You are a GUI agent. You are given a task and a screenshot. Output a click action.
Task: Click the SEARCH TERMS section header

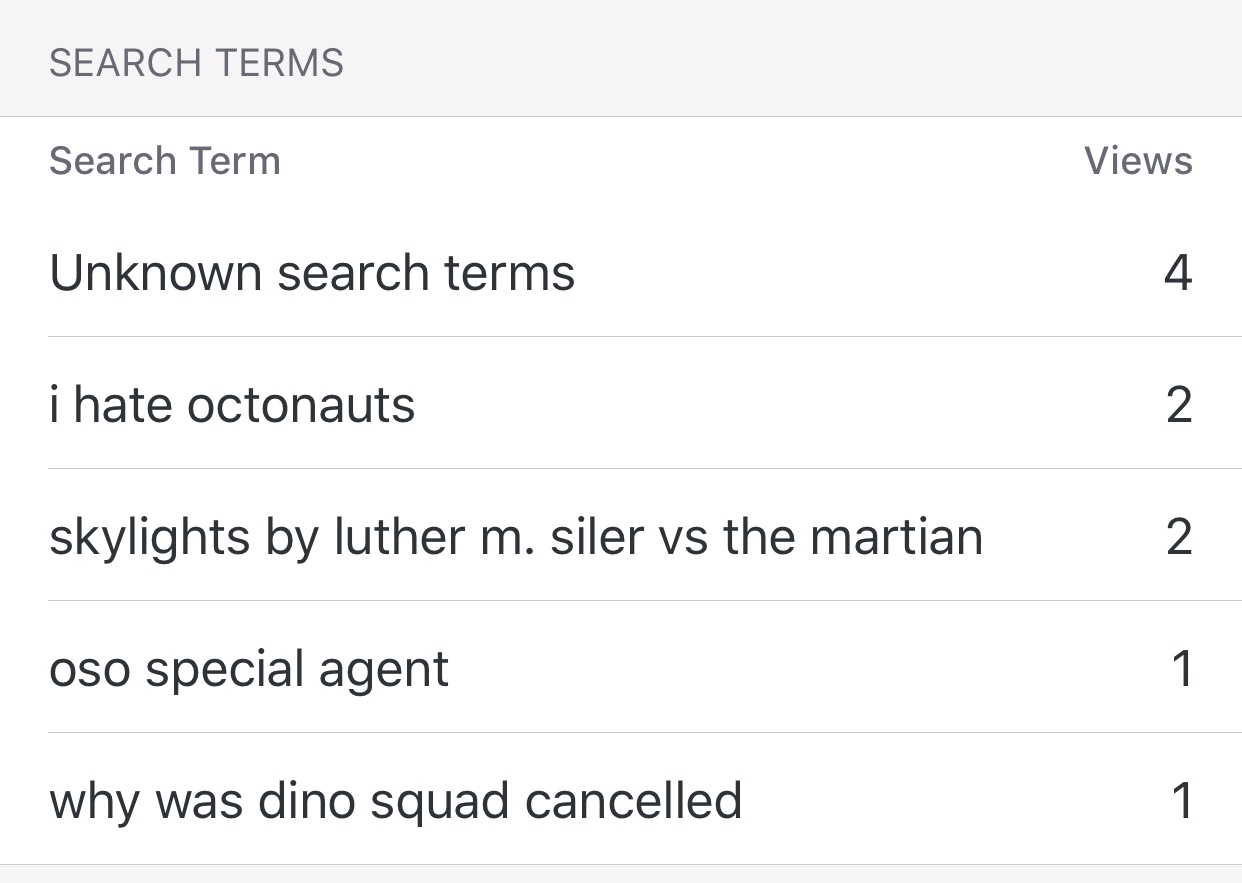(x=196, y=63)
